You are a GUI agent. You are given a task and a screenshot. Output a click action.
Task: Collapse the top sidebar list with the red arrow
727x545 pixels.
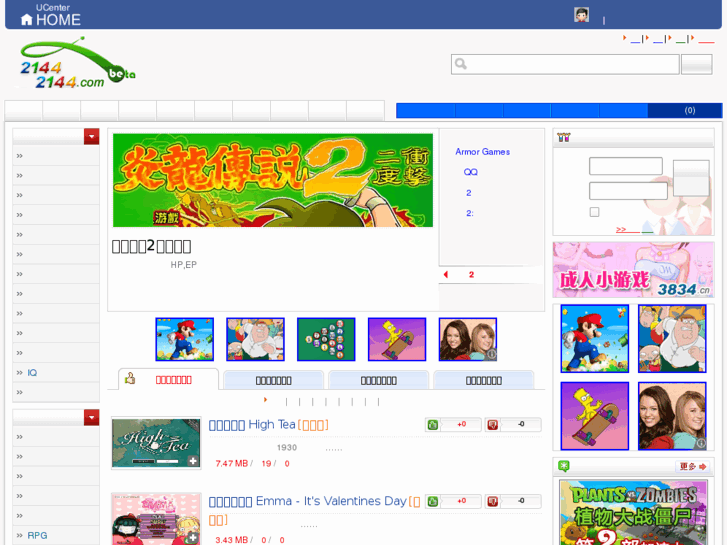tap(91, 136)
